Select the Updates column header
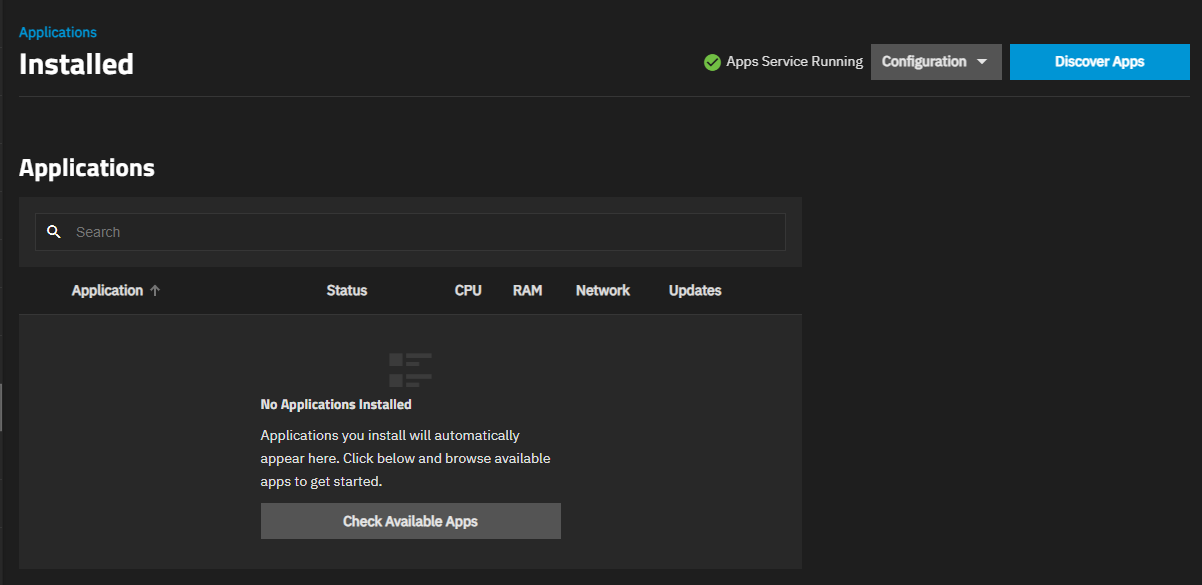Screen dimensions: 1202x585 point(695,291)
